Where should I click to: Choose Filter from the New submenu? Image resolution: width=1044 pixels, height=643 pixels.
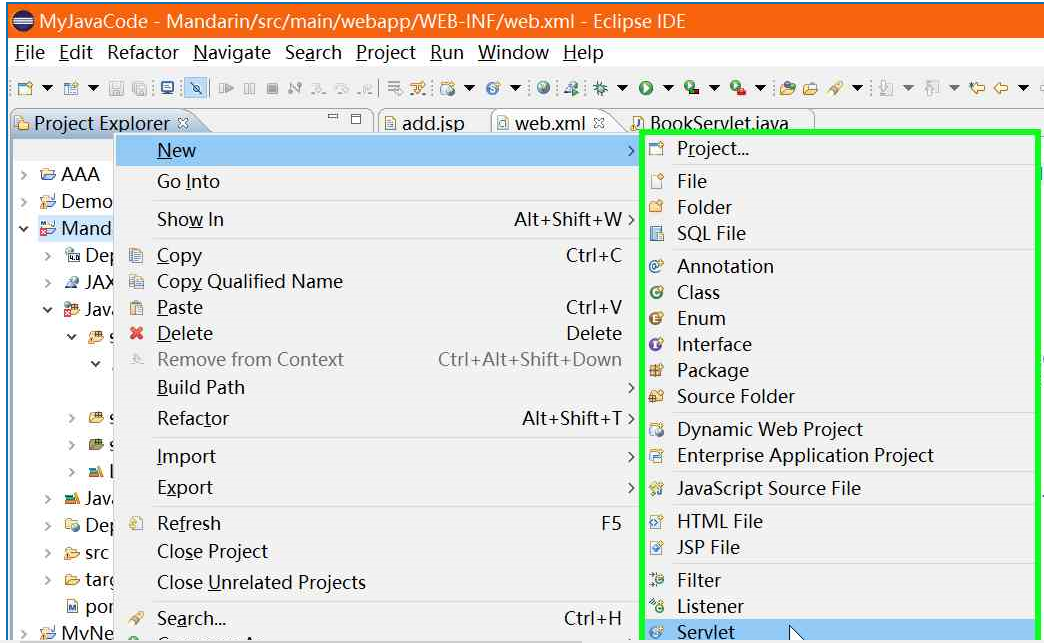click(840, 580)
